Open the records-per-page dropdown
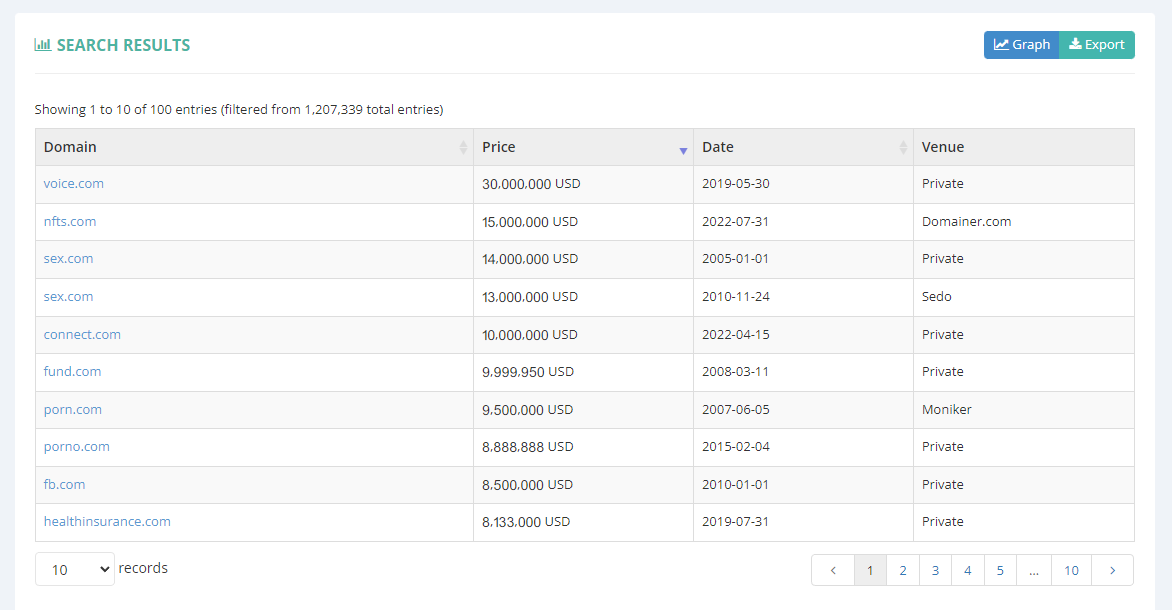Viewport: 1172px width, 610px height. [x=74, y=568]
